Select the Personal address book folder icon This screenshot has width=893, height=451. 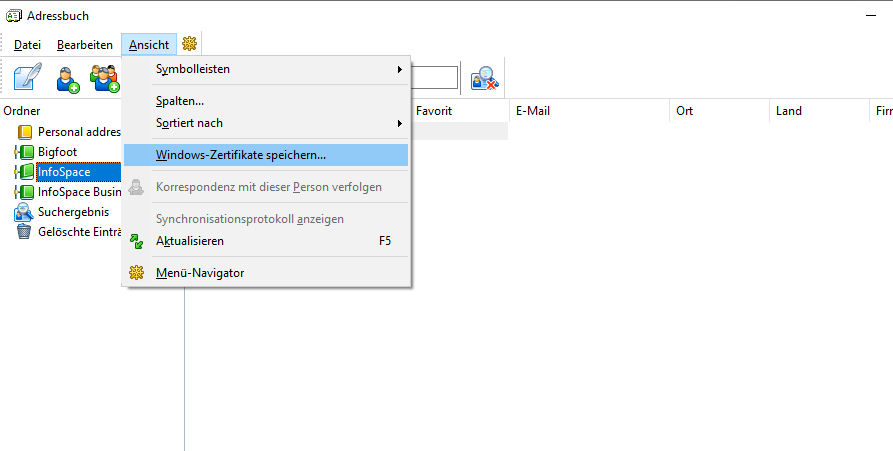[24, 132]
